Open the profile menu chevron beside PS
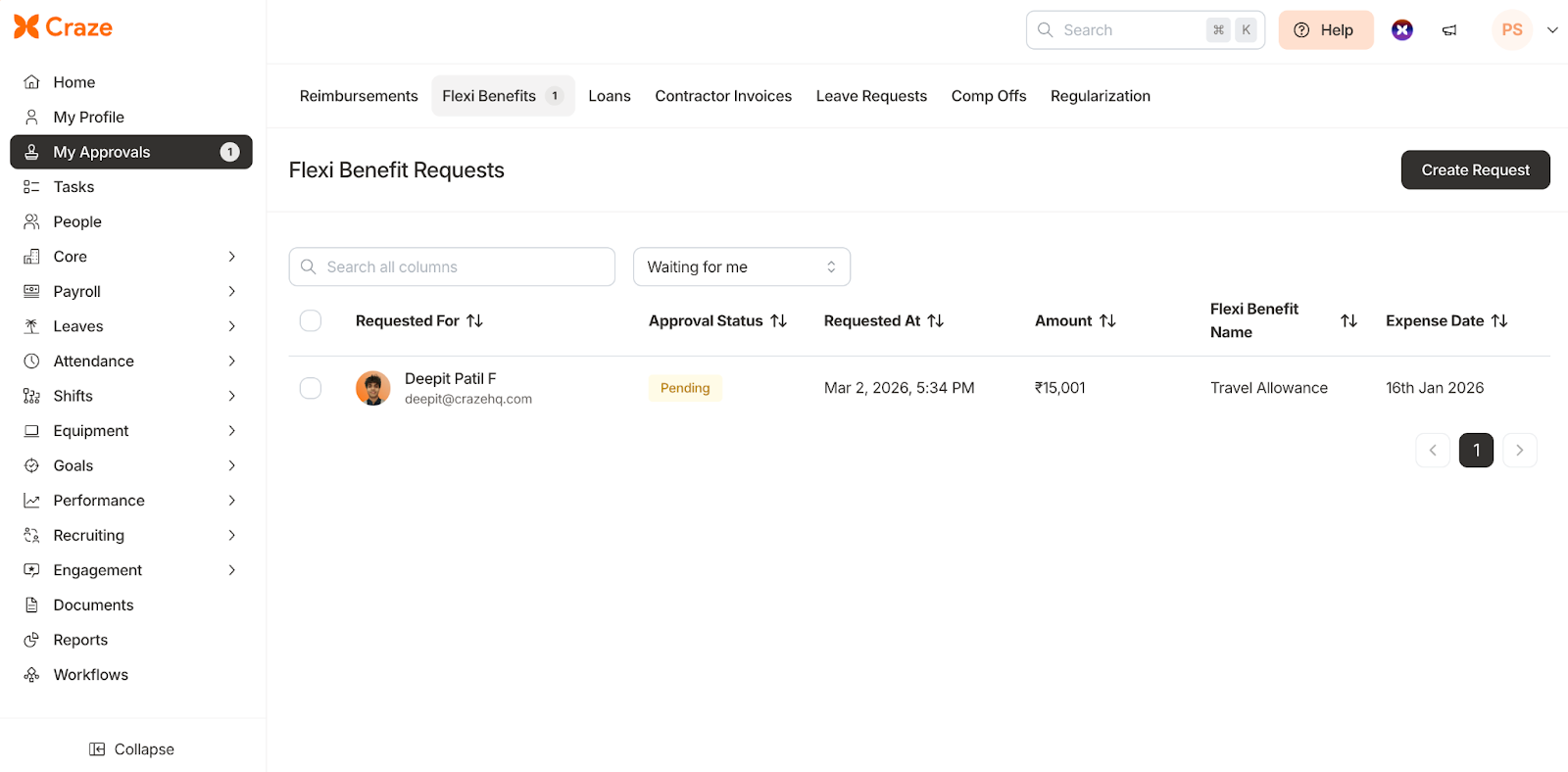1568x772 pixels. pyautogui.click(x=1552, y=30)
